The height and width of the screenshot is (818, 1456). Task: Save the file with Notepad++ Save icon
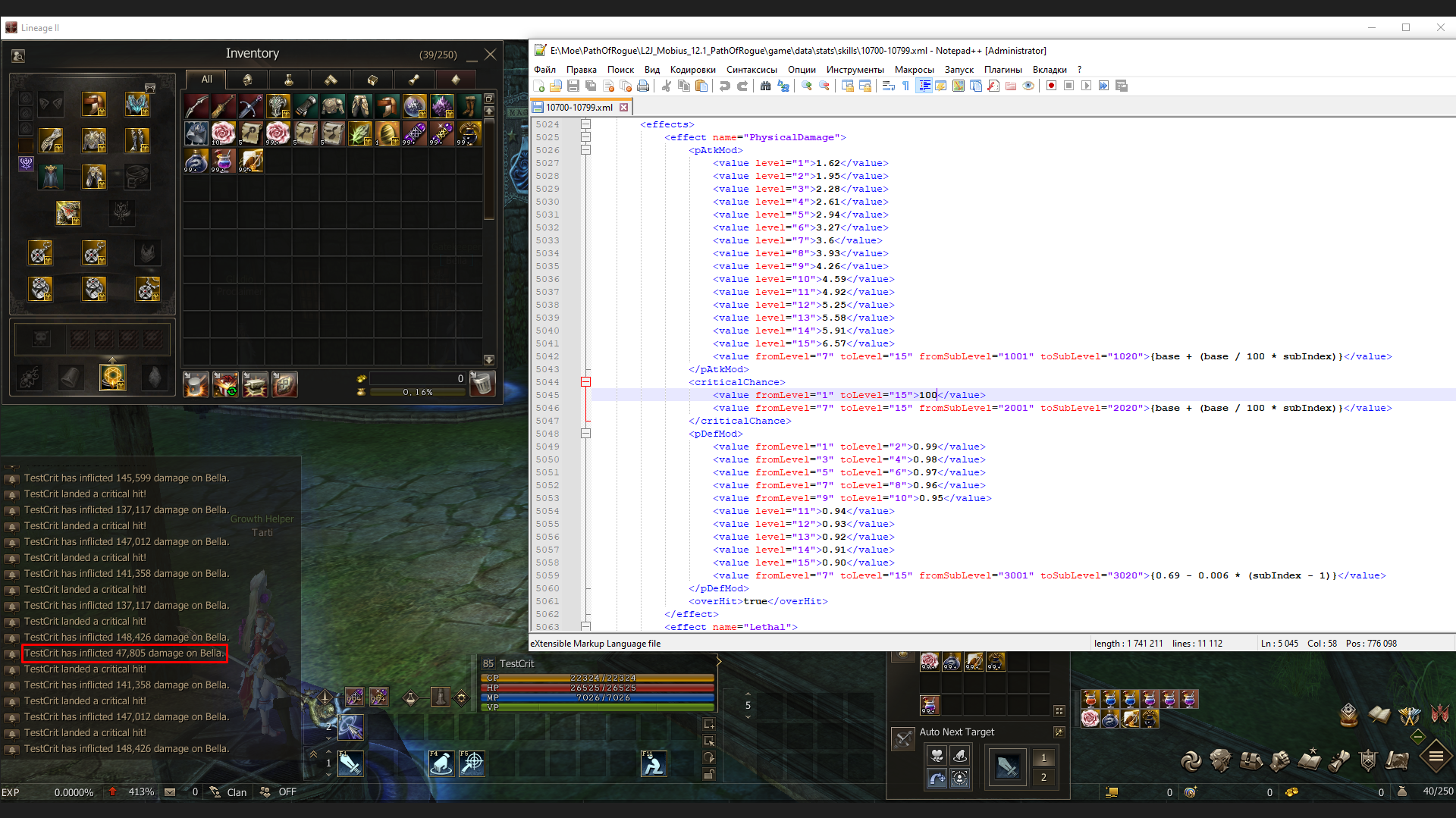[x=573, y=86]
